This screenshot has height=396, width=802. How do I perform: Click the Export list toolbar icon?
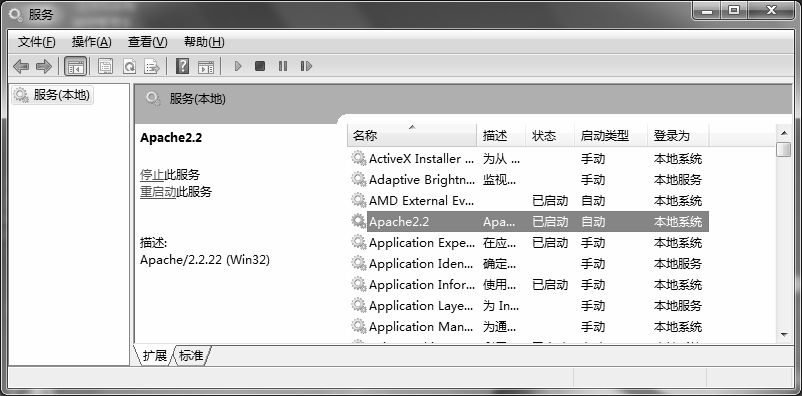tap(152, 67)
